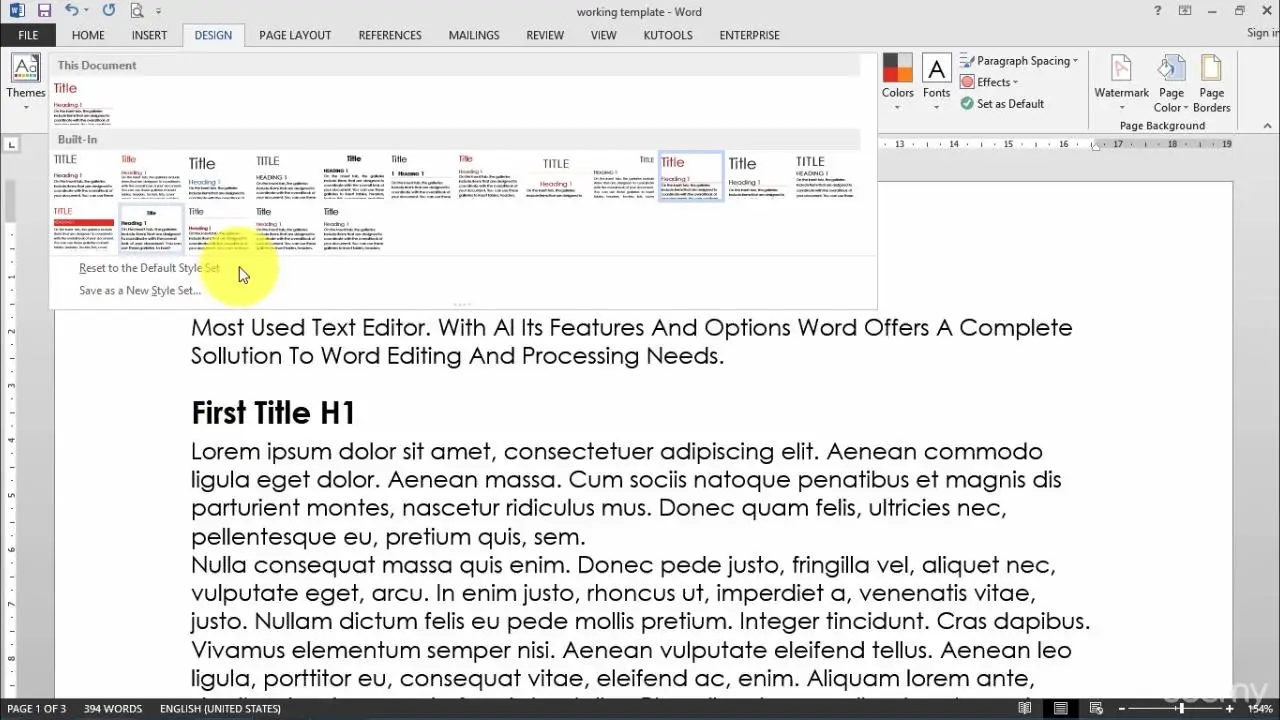Choose Reset to the Default Style Set

click(149, 268)
